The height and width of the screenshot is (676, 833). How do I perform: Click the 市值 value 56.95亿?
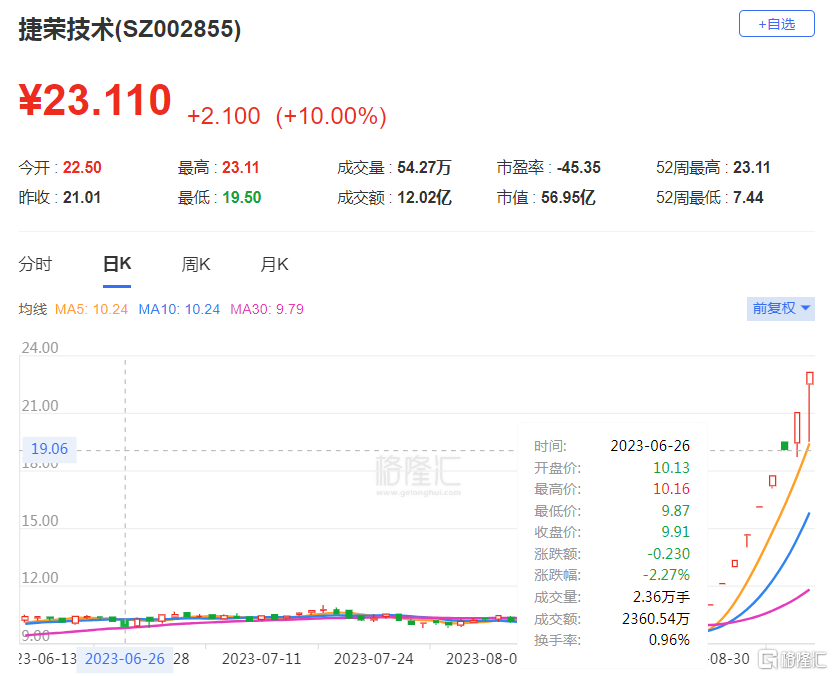568,198
